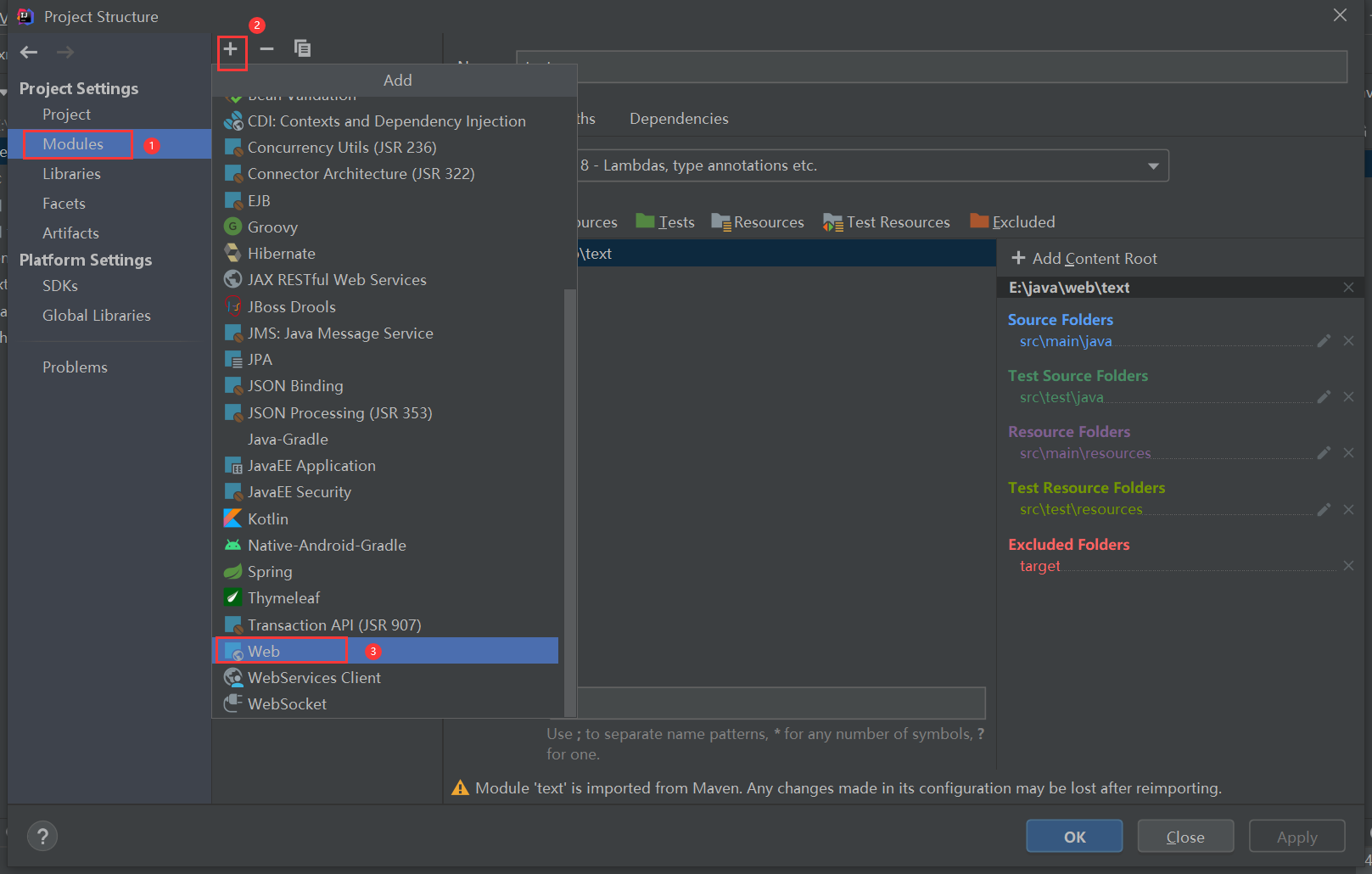
Task: Select Web in the Add list
Action: click(x=385, y=651)
